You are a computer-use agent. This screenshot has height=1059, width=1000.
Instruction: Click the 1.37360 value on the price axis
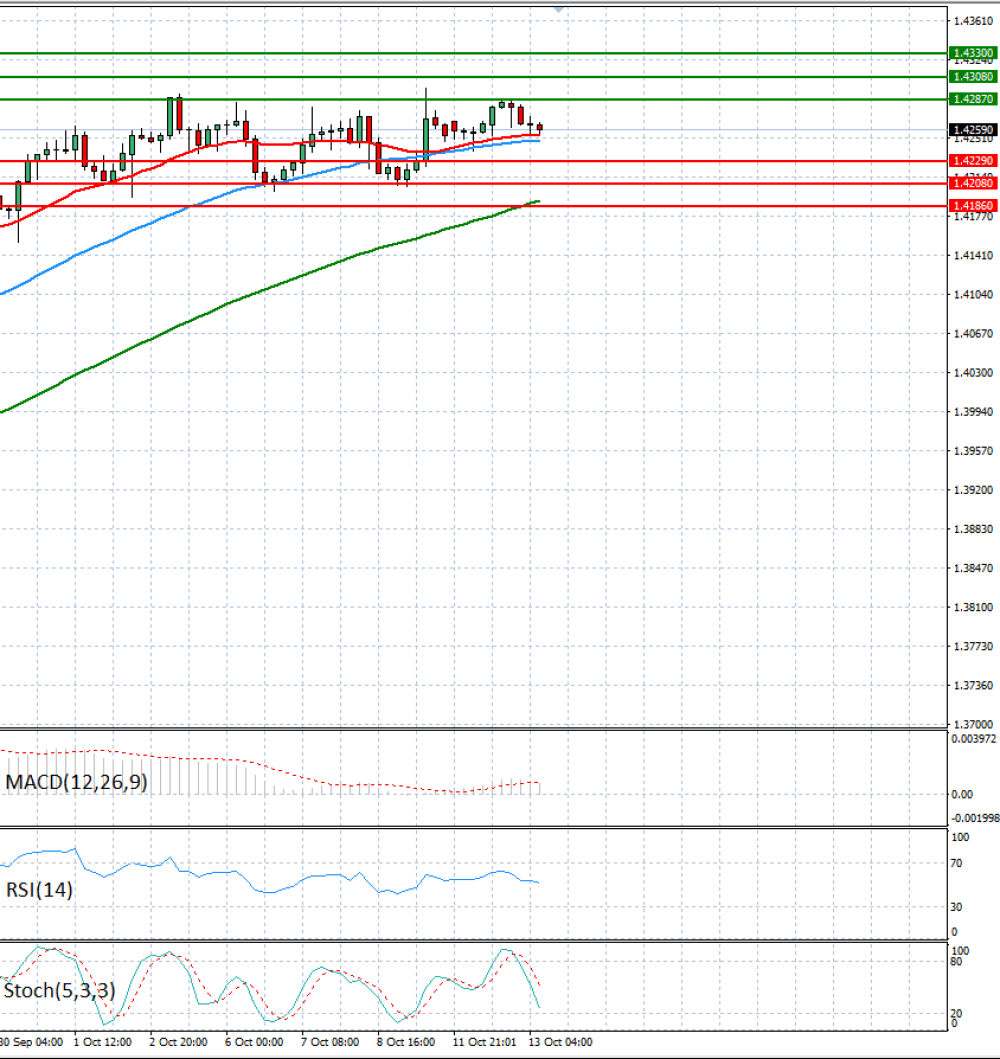(973, 686)
